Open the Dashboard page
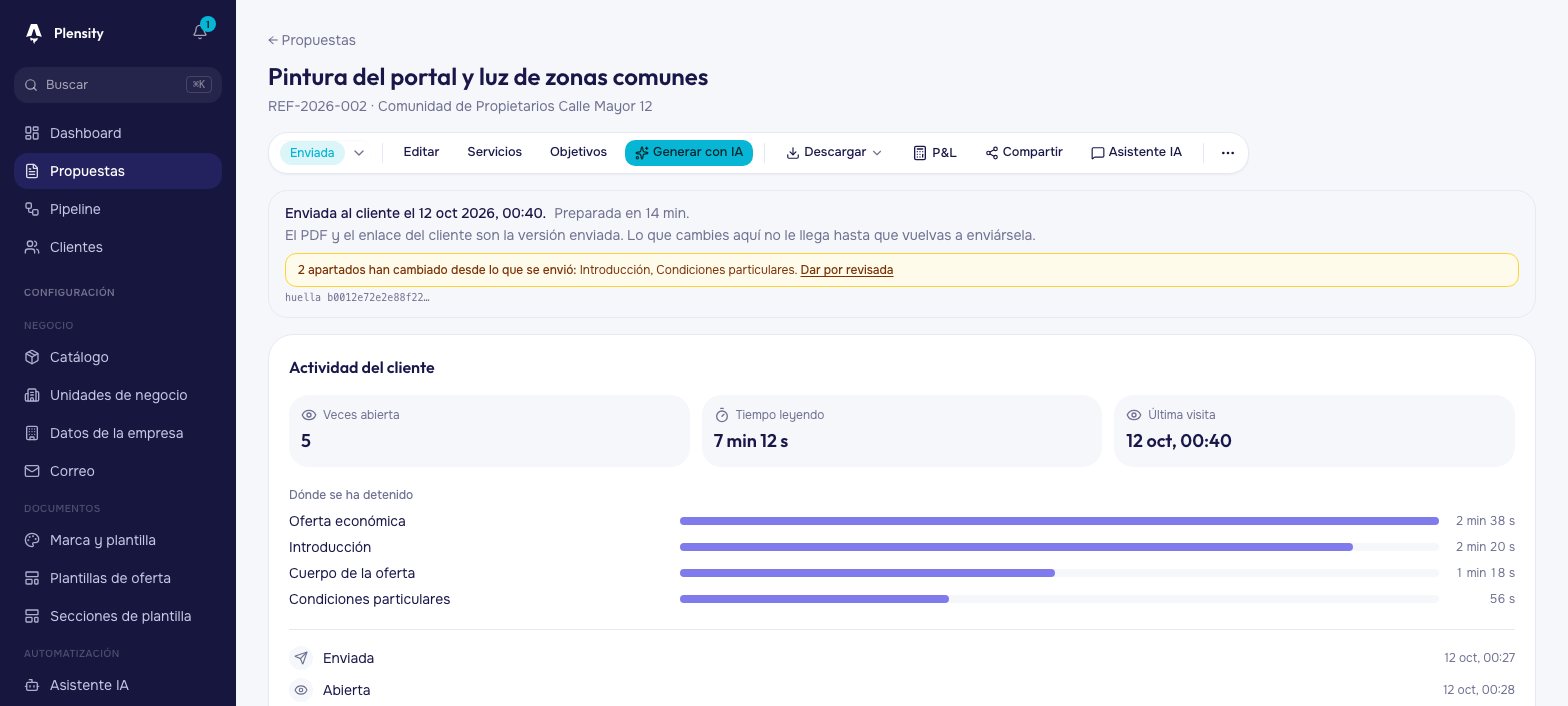Image resolution: width=1568 pixels, height=706 pixels. pyautogui.click(x=118, y=133)
